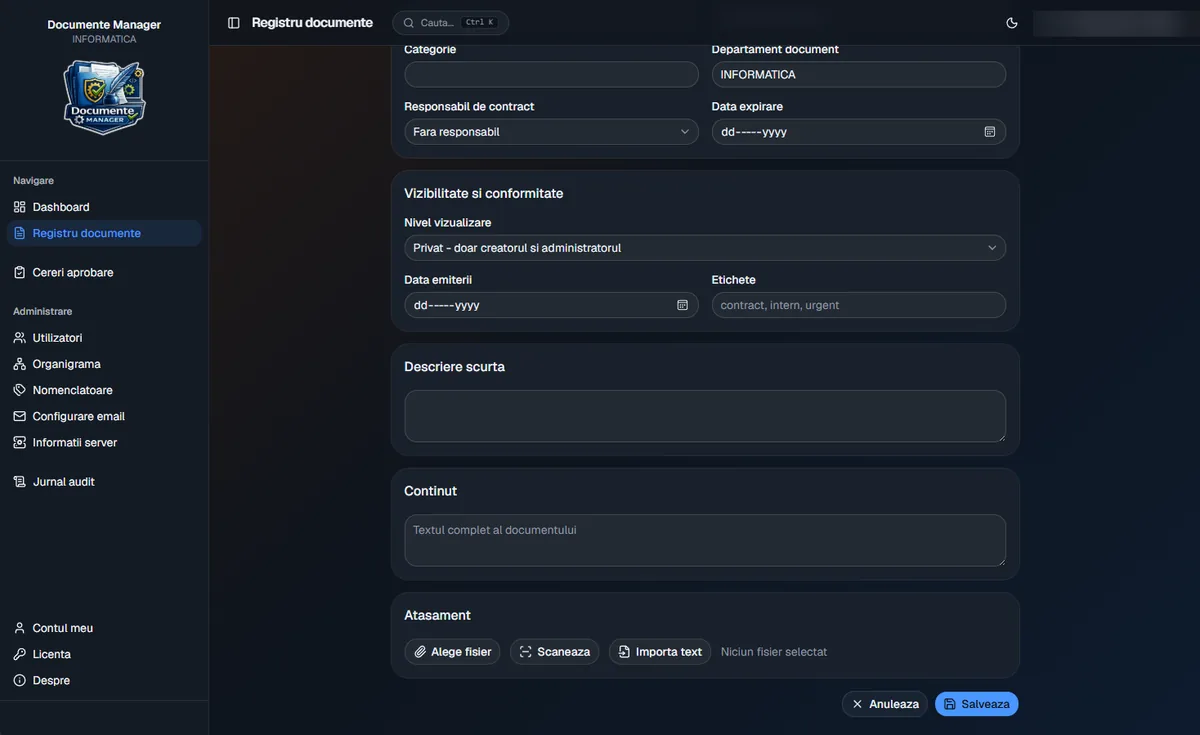Click the Jurnal audit scroll icon

tap(20, 481)
